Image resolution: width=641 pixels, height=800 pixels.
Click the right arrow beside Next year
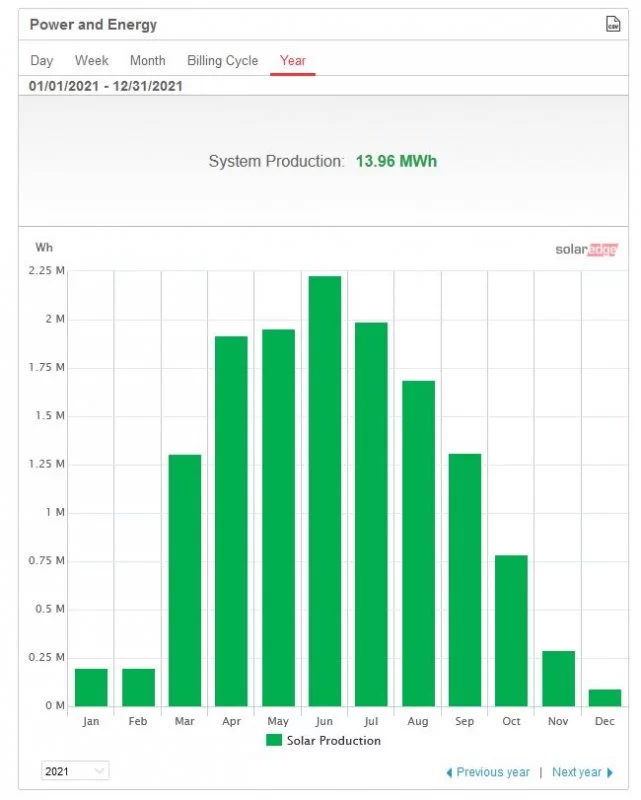click(610, 772)
